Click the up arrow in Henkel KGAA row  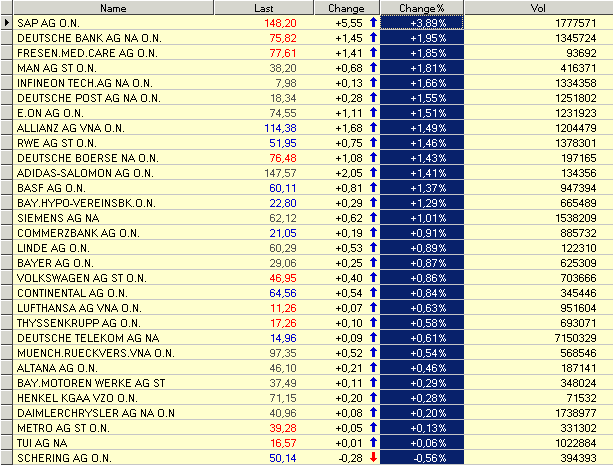point(373,397)
